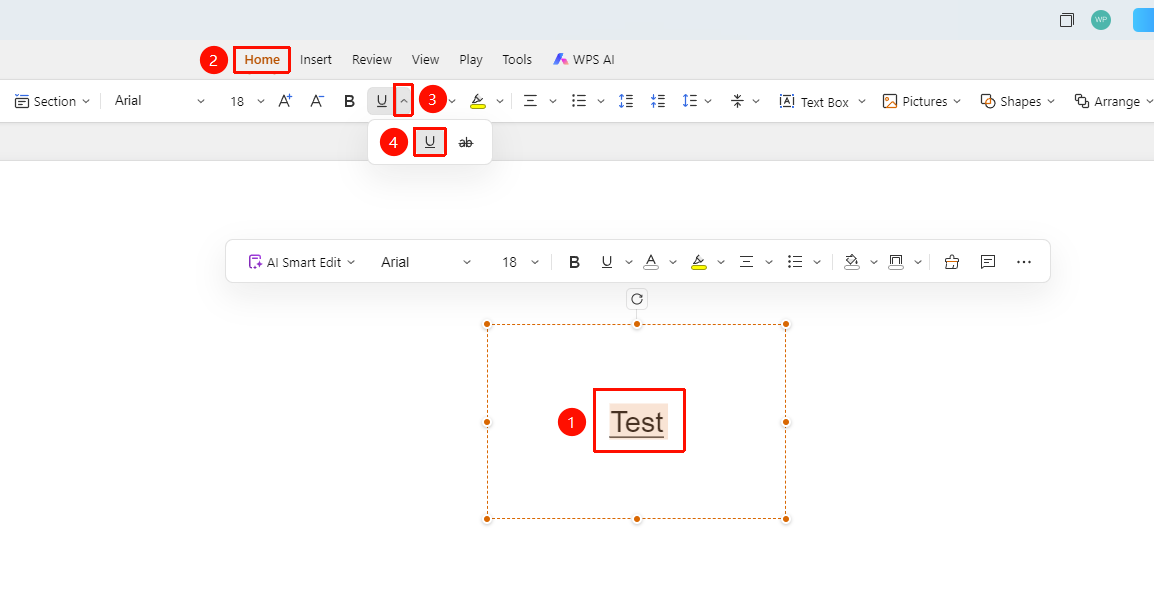Screen dimensions: 1154x607
Task: Open the Play tab
Action: pyautogui.click(x=471, y=60)
